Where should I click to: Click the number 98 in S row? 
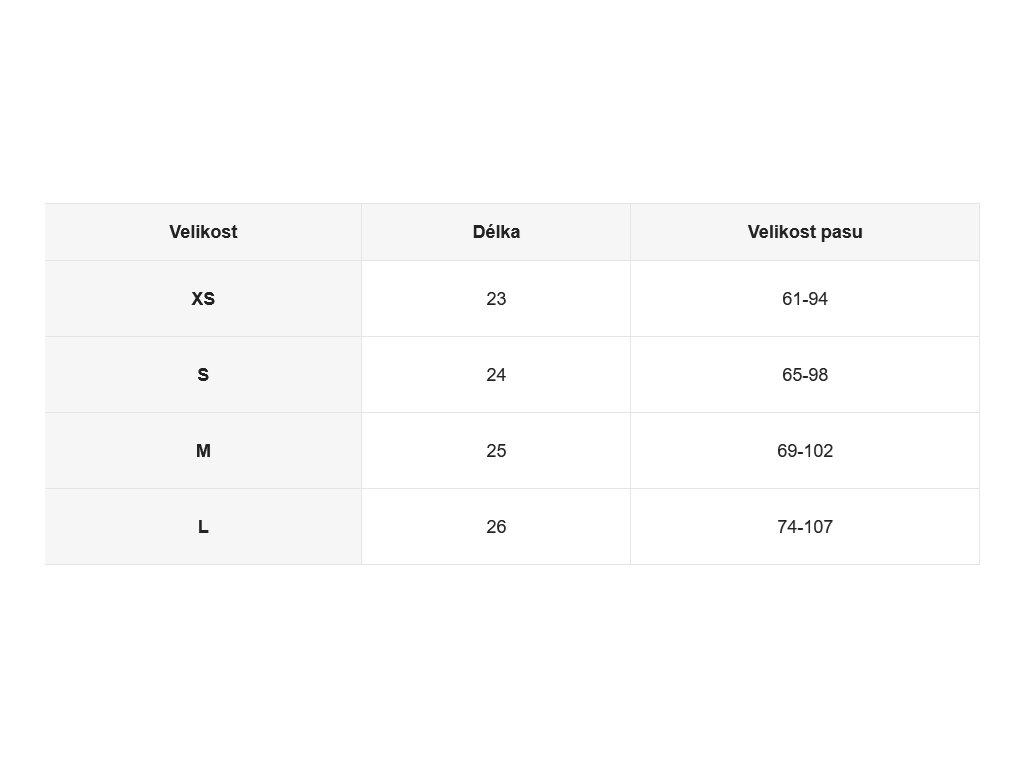[819, 375]
